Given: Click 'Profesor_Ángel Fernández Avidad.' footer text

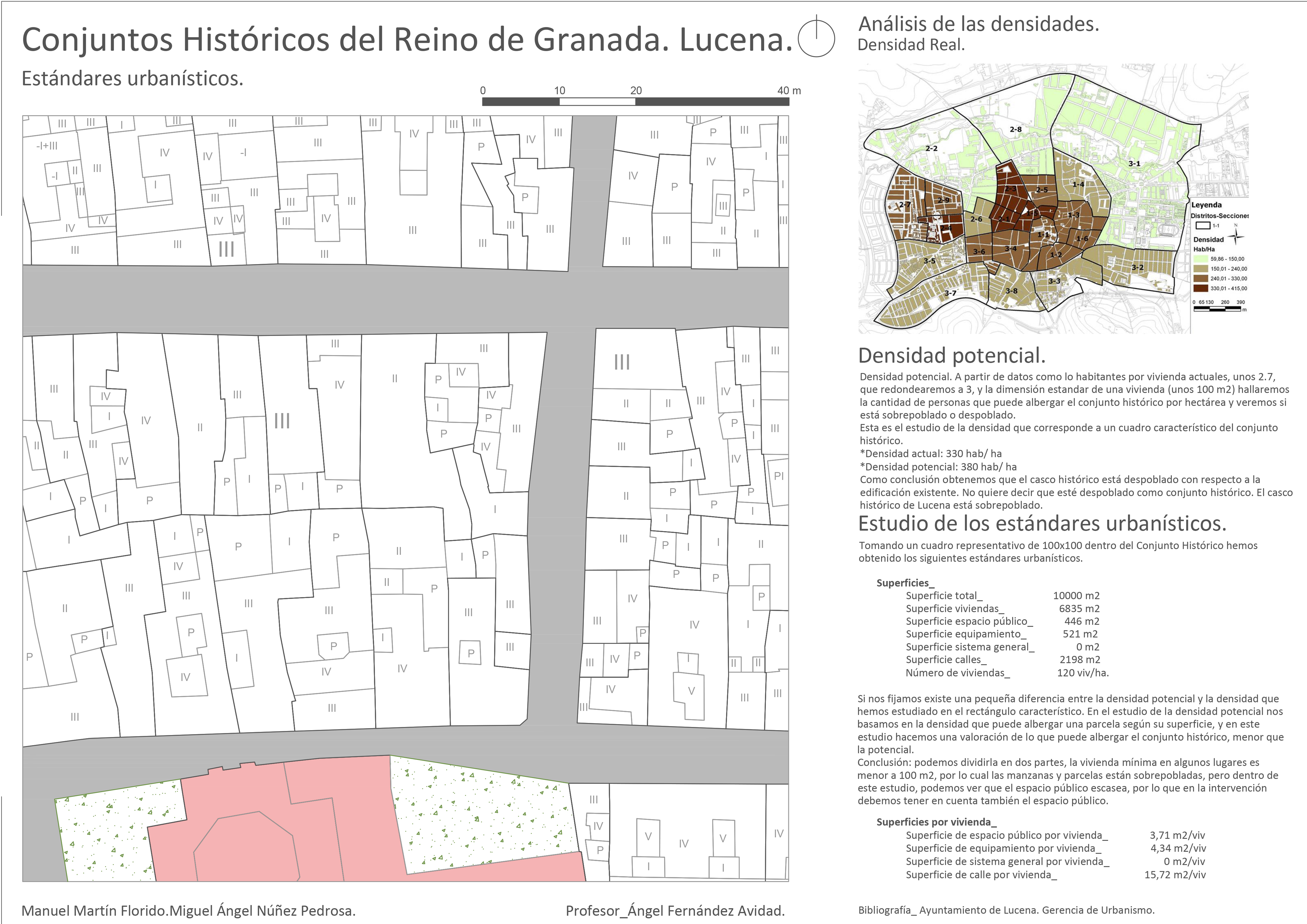Looking at the screenshot, I should click(x=675, y=911).
